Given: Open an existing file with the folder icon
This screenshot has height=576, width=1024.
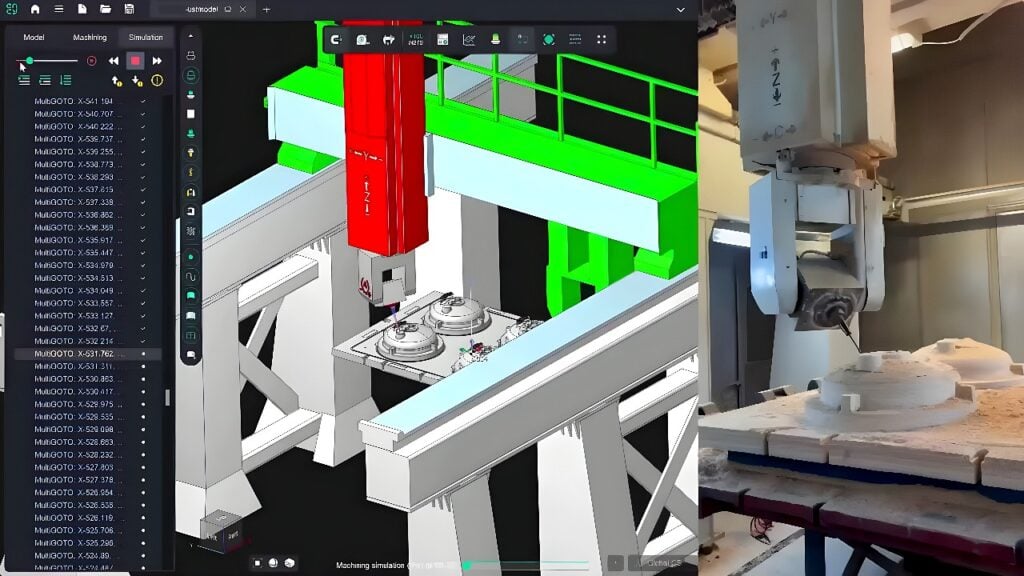Looking at the screenshot, I should click(106, 9).
